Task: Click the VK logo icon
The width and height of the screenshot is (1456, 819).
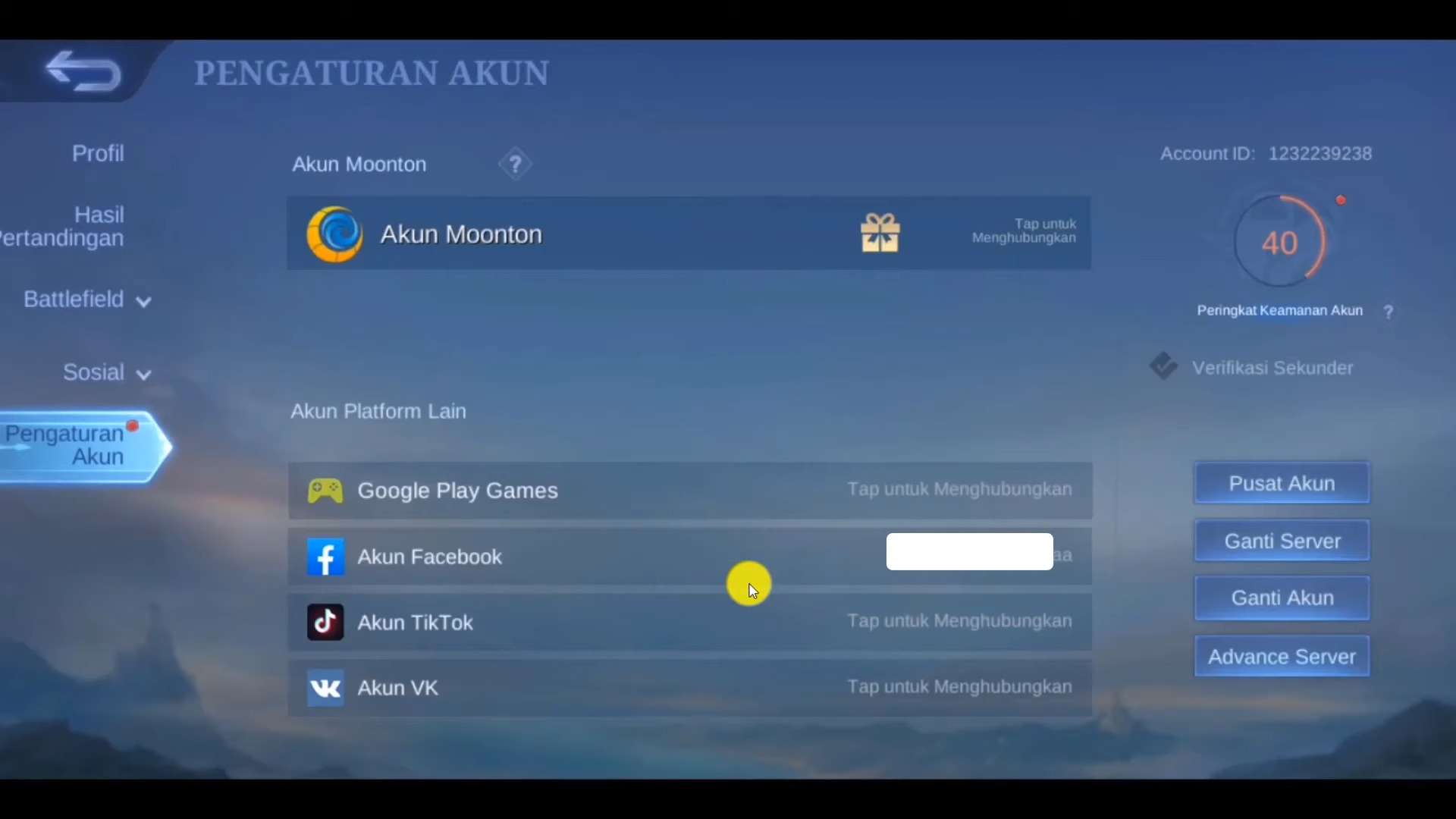Action: 325,688
